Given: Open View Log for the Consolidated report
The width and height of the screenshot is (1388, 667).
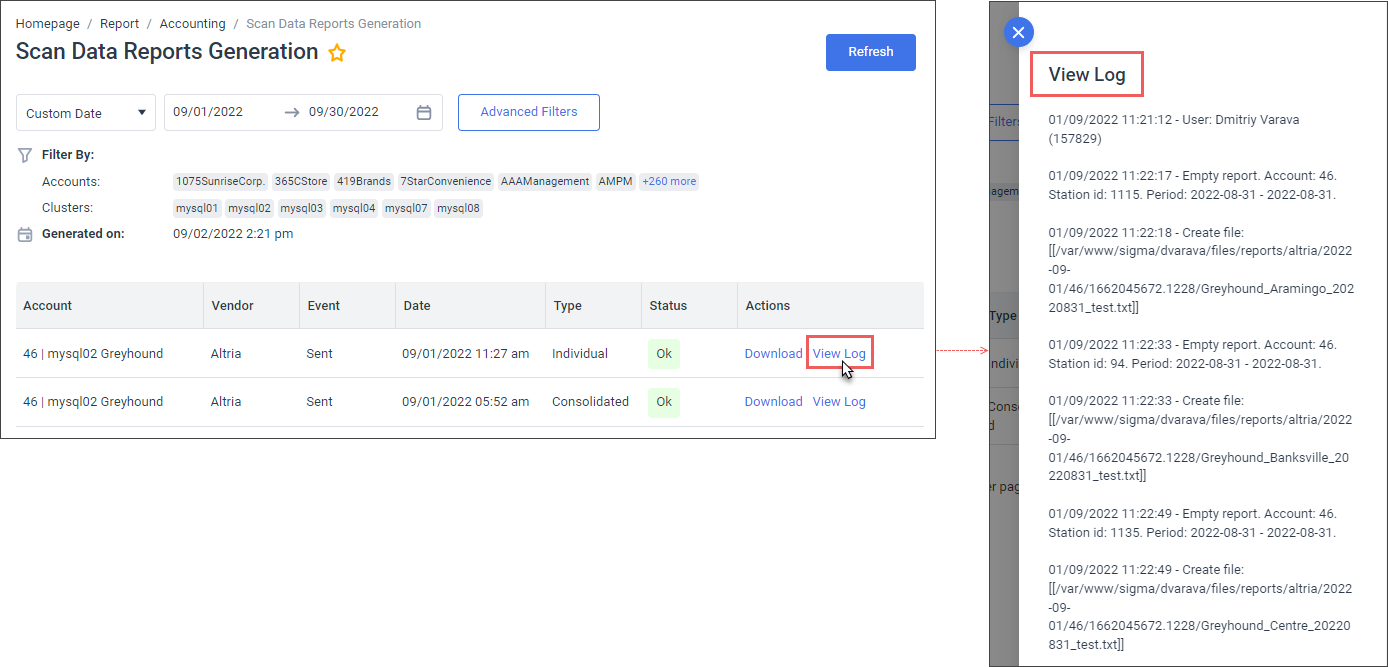Looking at the screenshot, I should pos(839,401).
